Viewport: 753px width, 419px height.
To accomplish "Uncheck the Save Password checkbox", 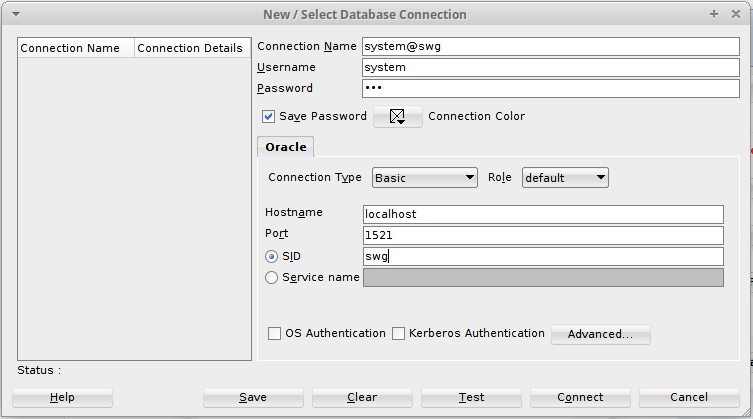I will [x=268, y=116].
